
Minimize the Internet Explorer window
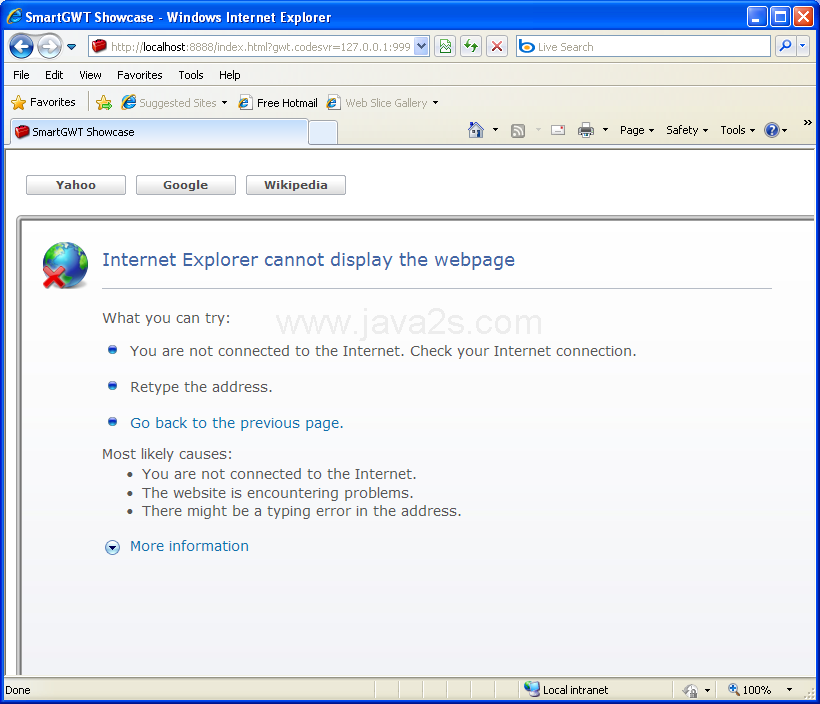pyautogui.click(x=757, y=17)
